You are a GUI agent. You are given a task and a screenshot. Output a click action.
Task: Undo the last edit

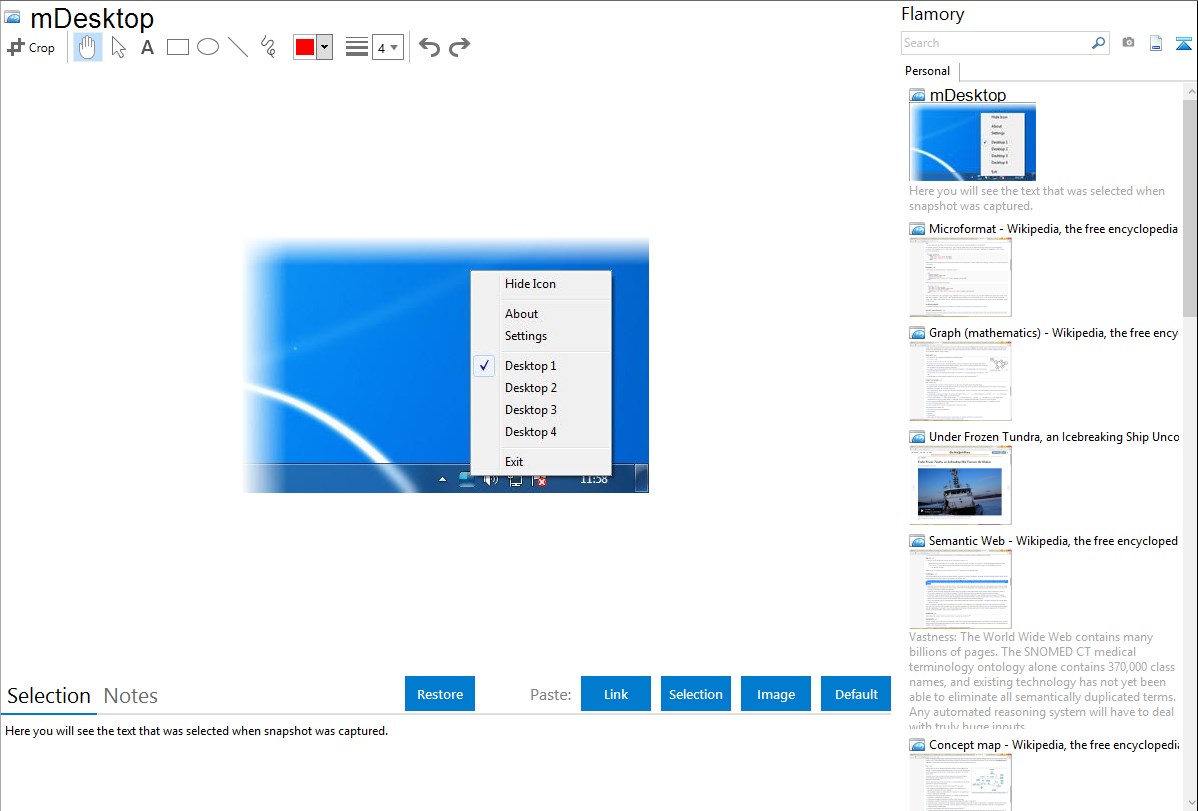(x=429, y=47)
